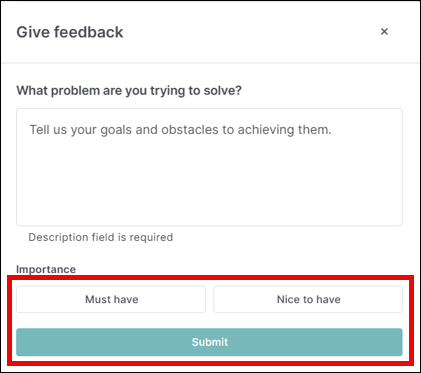
Task: Mark feedback importance as Nice to have
Action: tap(308, 299)
